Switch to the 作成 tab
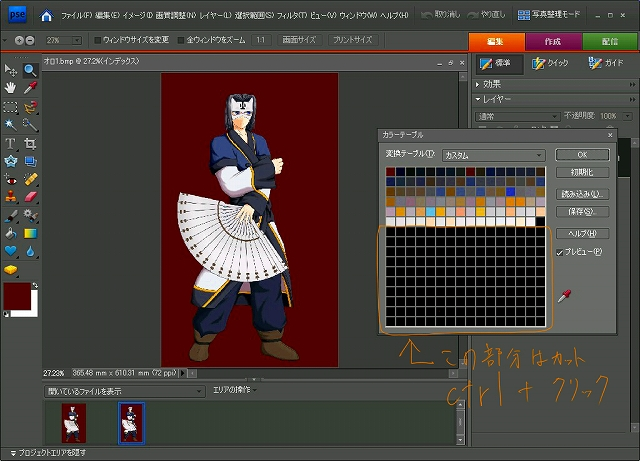The image size is (640, 461). click(x=553, y=40)
